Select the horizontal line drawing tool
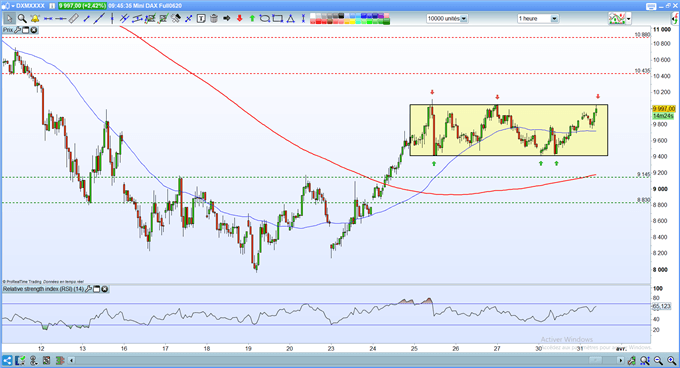This screenshot has height=368, width=680. [x=48, y=18]
